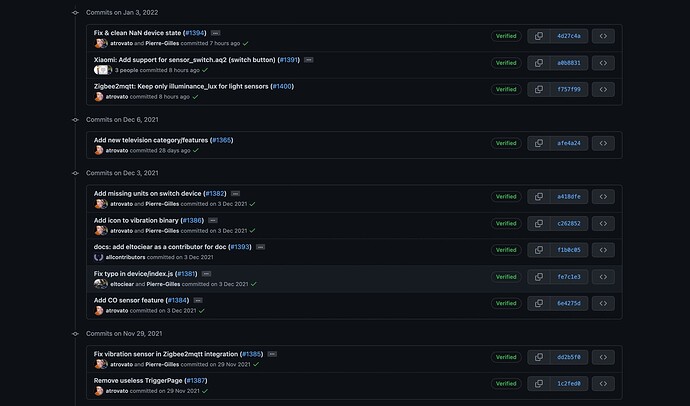The height and width of the screenshot is (406, 690).
Task: Expand description of Xiaomi sensor_switch.aq2 commit
Action: click(x=309, y=60)
